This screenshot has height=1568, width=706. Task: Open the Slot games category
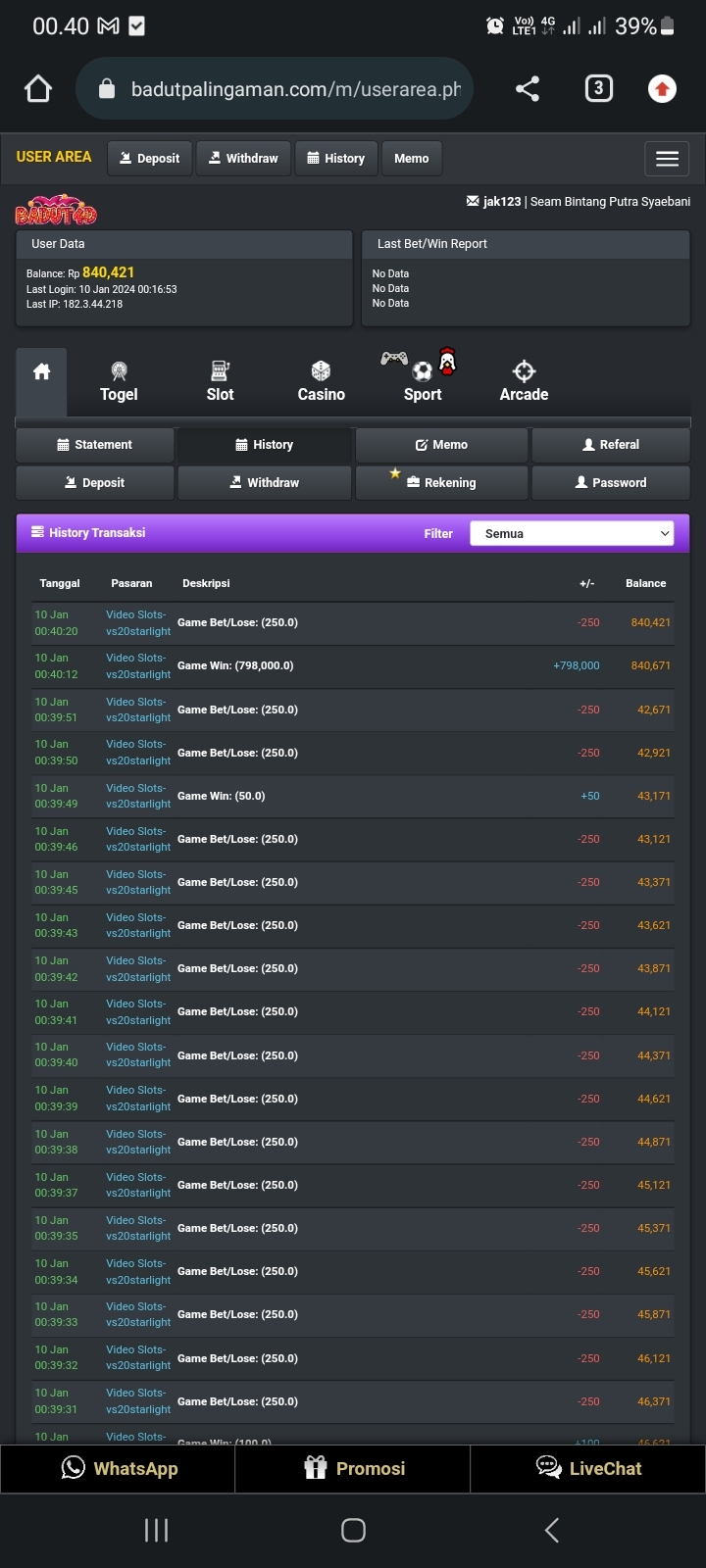coord(220,382)
